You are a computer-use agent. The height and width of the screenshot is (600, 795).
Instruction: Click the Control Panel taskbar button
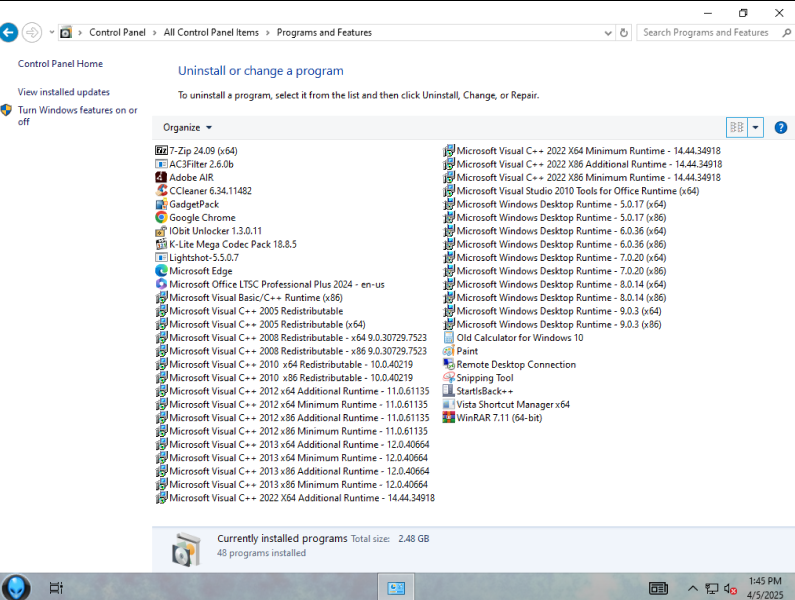click(396, 588)
